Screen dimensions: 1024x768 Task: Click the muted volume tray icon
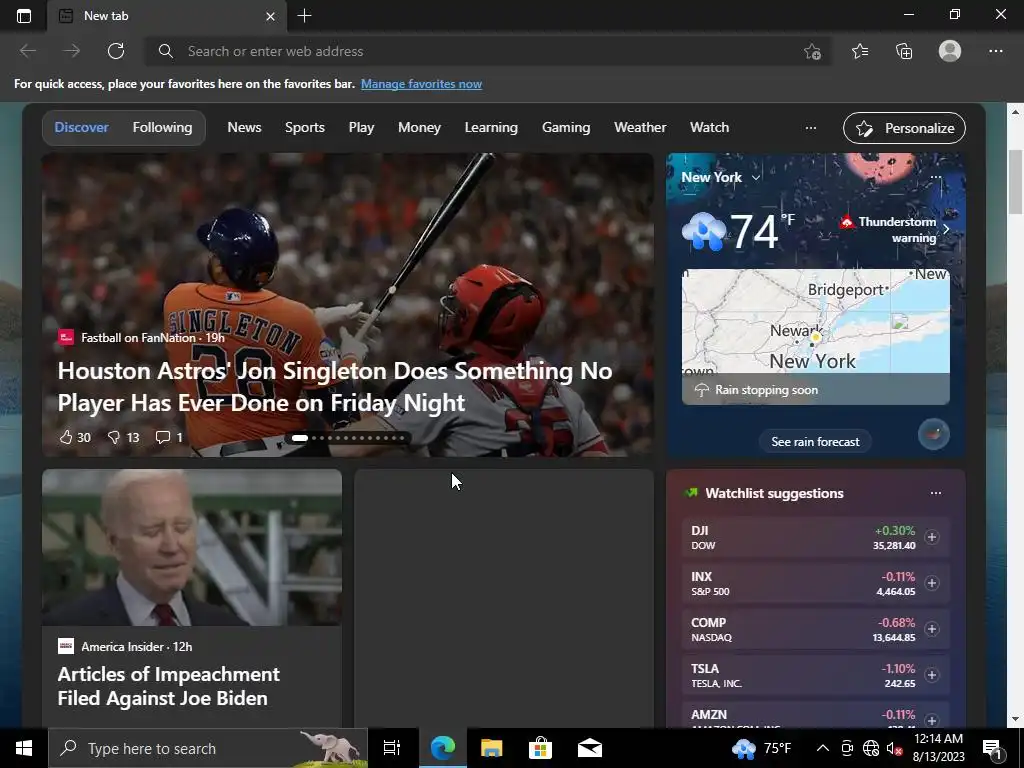click(893, 748)
